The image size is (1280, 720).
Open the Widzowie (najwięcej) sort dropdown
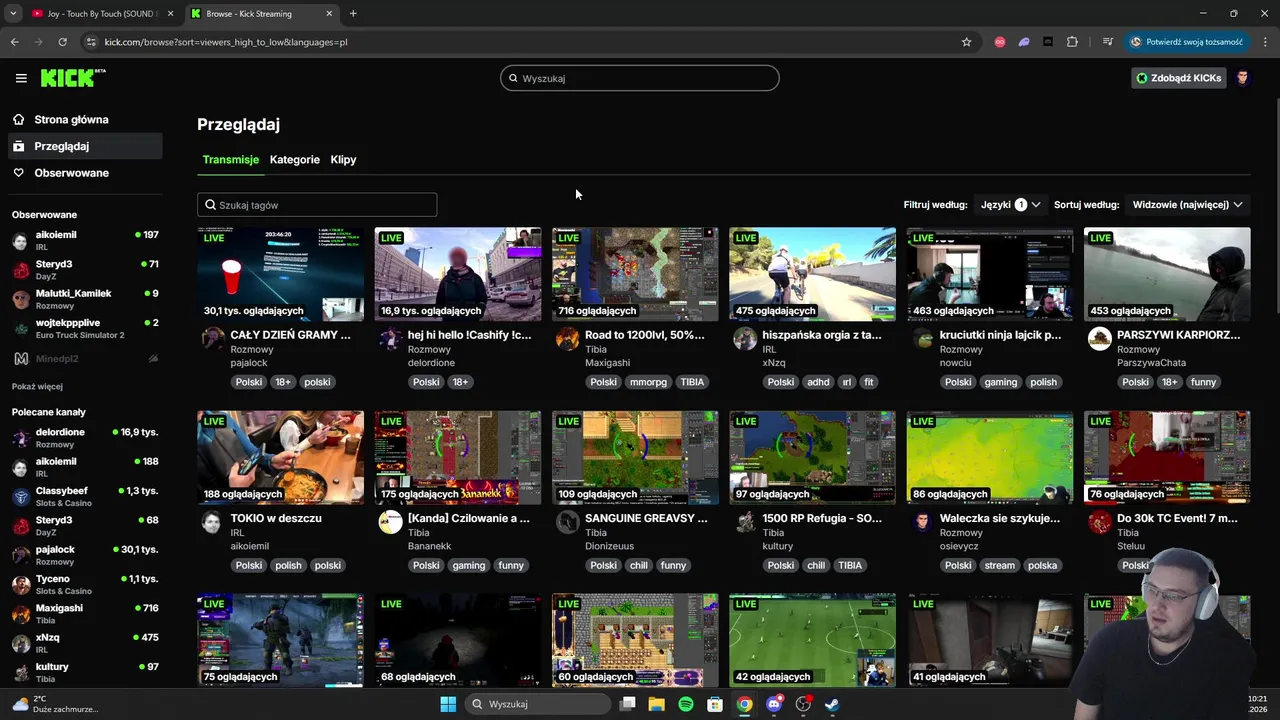(x=1188, y=205)
